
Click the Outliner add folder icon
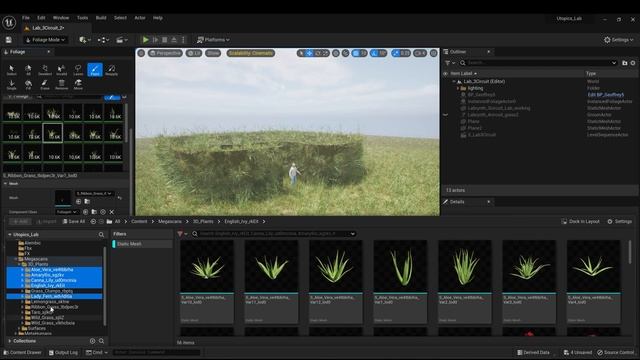[624, 63]
